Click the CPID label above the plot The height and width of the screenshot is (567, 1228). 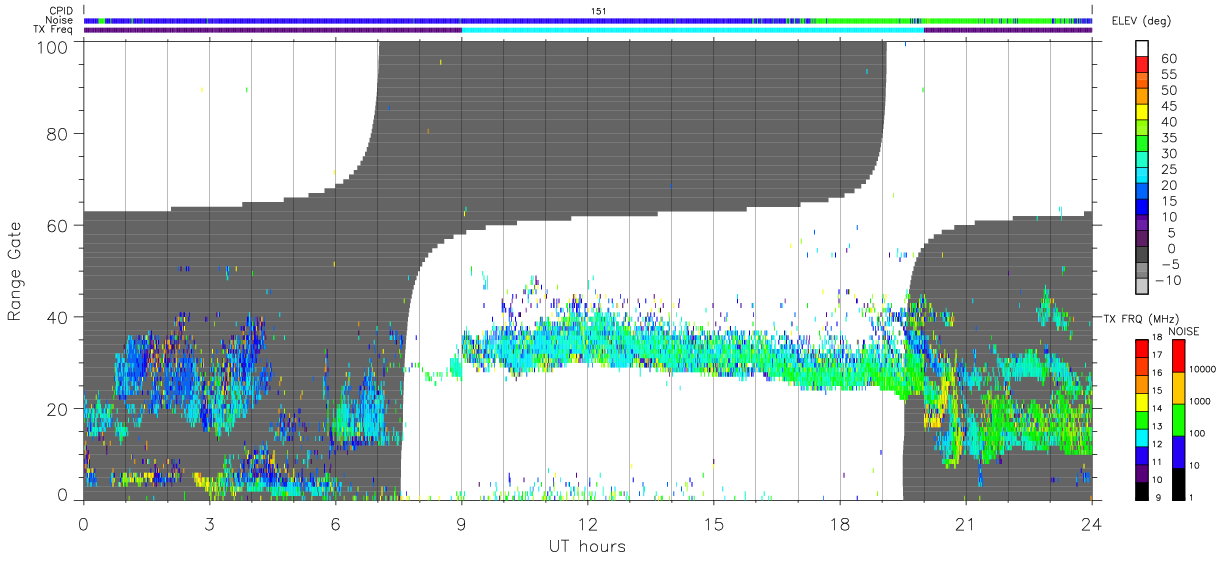(61, 11)
